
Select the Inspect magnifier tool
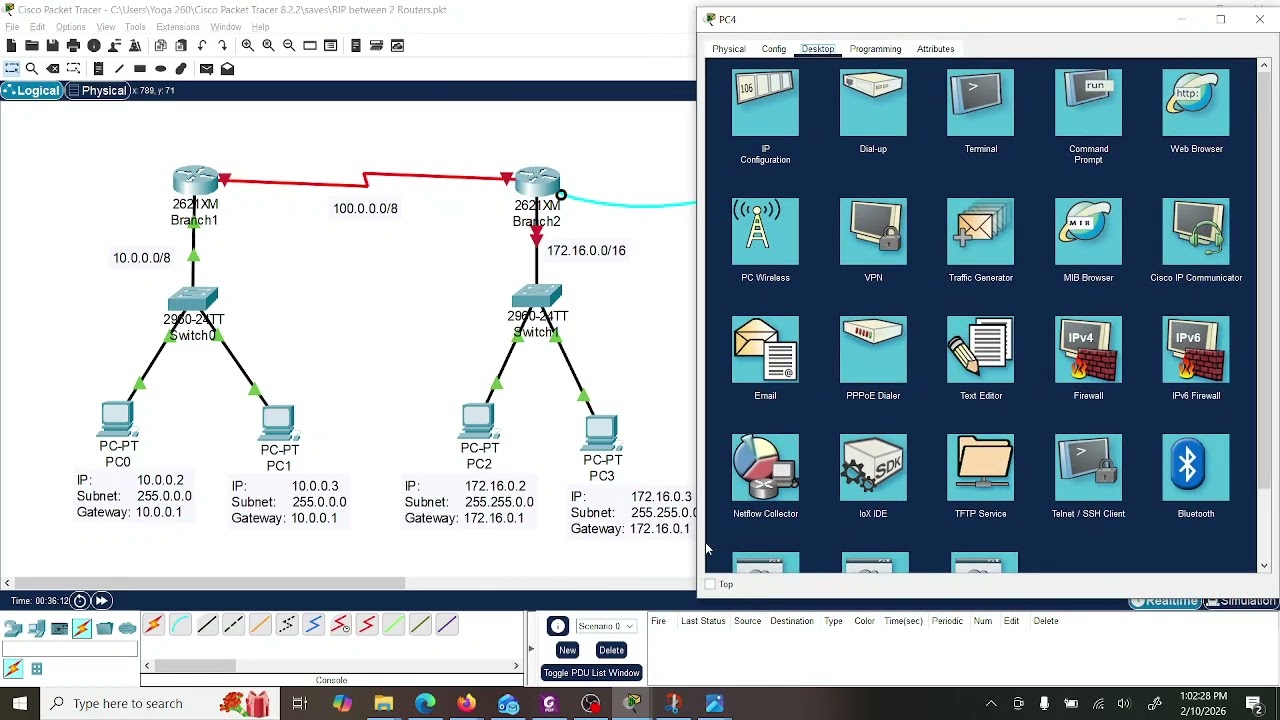coord(32,68)
